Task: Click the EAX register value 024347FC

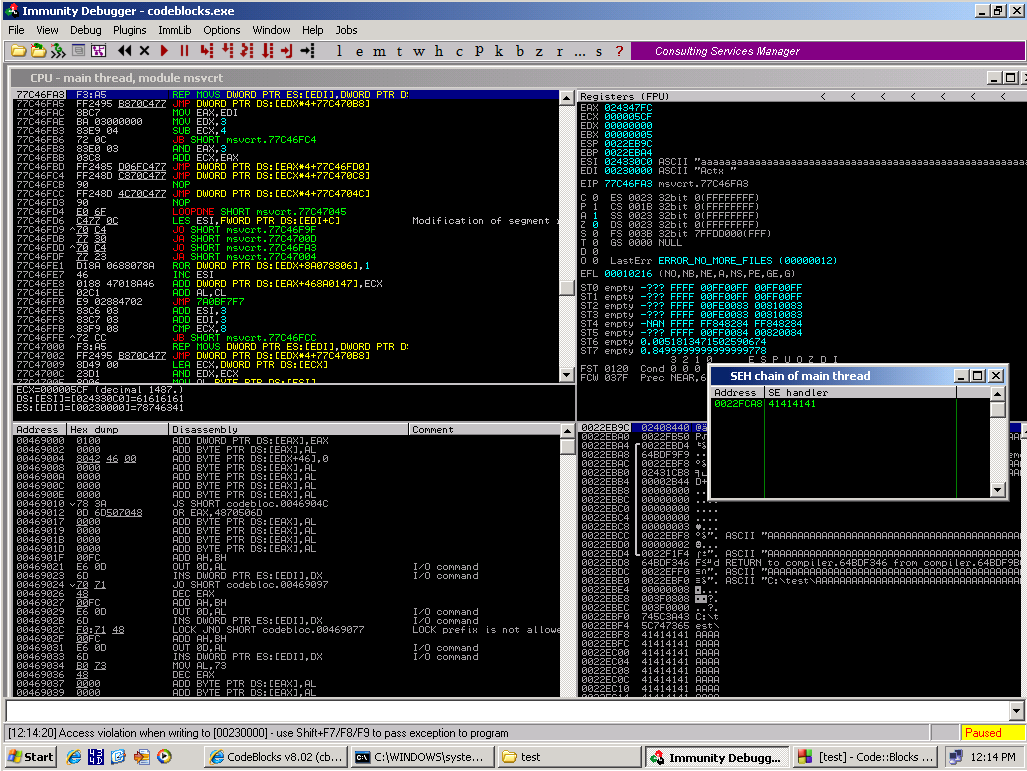Action: coord(628,108)
